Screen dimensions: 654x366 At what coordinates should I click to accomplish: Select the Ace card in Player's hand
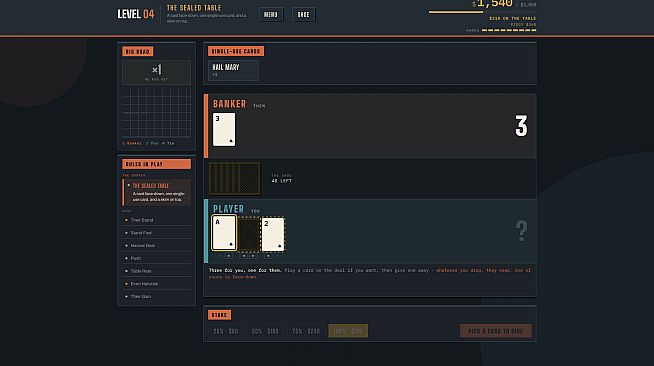(x=224, y=233)
